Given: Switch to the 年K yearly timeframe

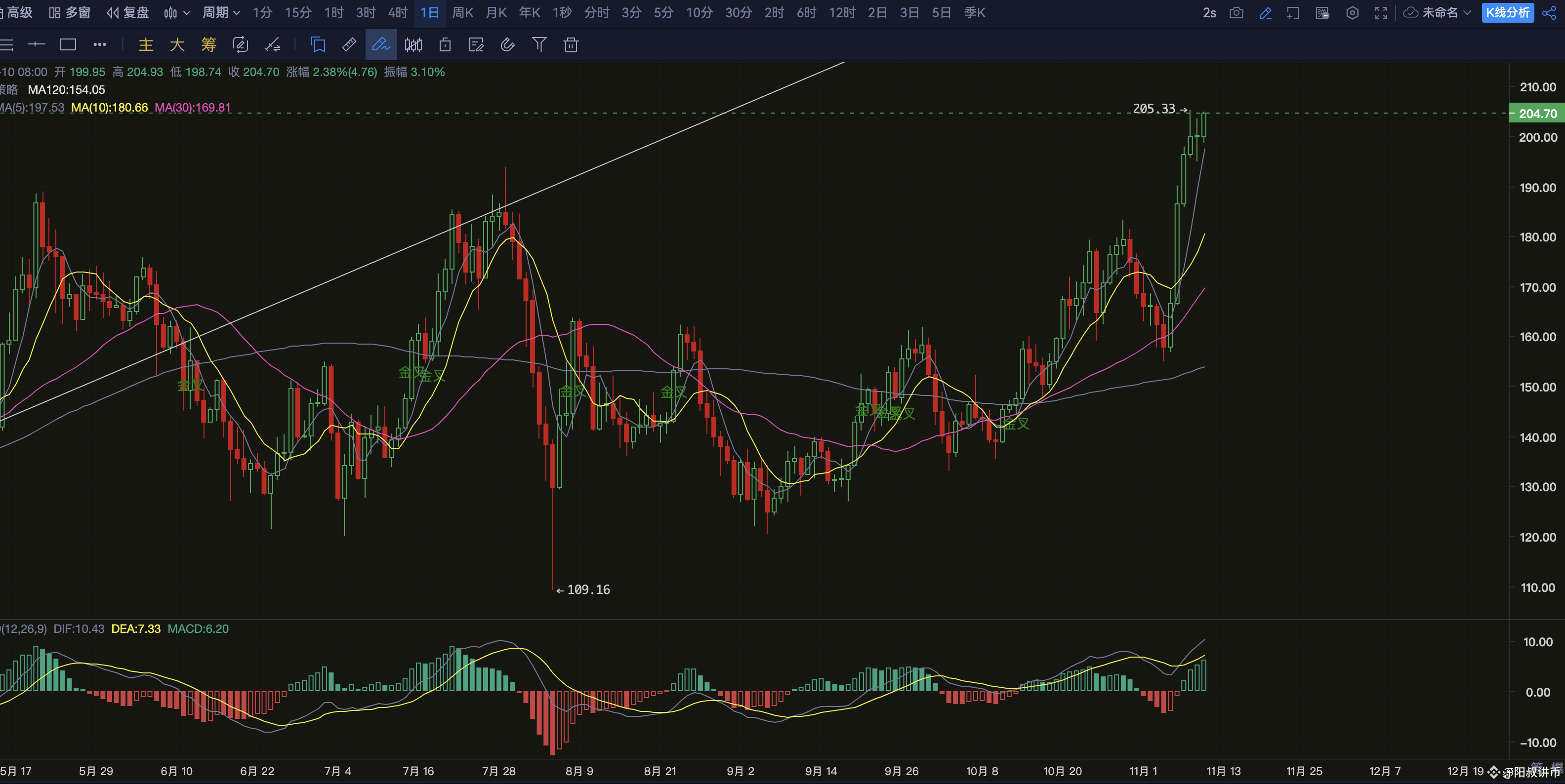Looking at the screenshot, I should [x=530, y=13].
